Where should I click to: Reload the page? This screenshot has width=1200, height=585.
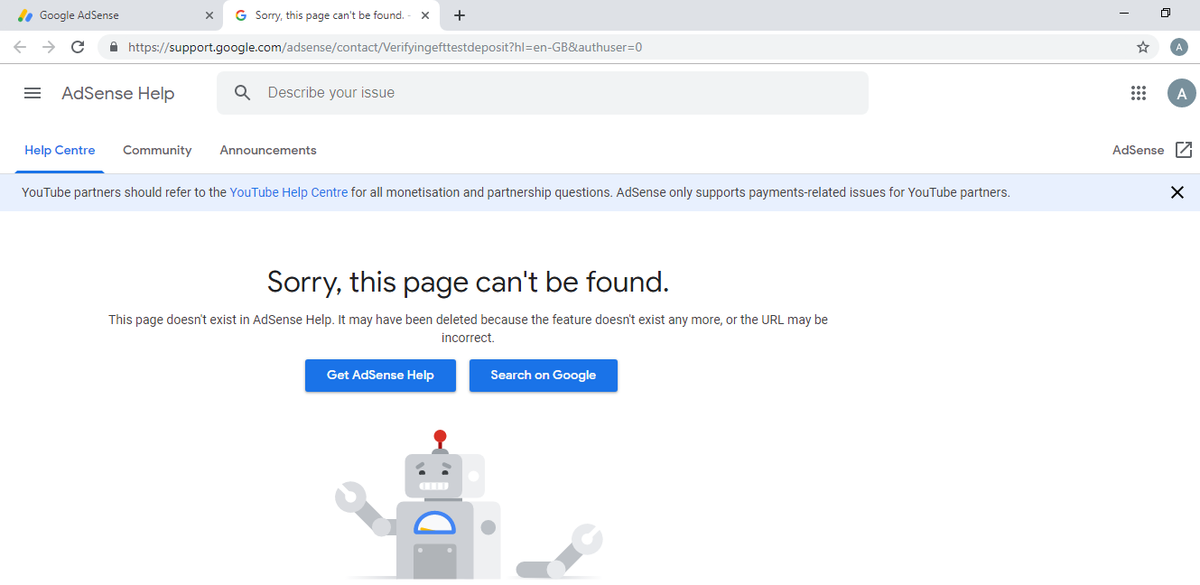[77, 47]
